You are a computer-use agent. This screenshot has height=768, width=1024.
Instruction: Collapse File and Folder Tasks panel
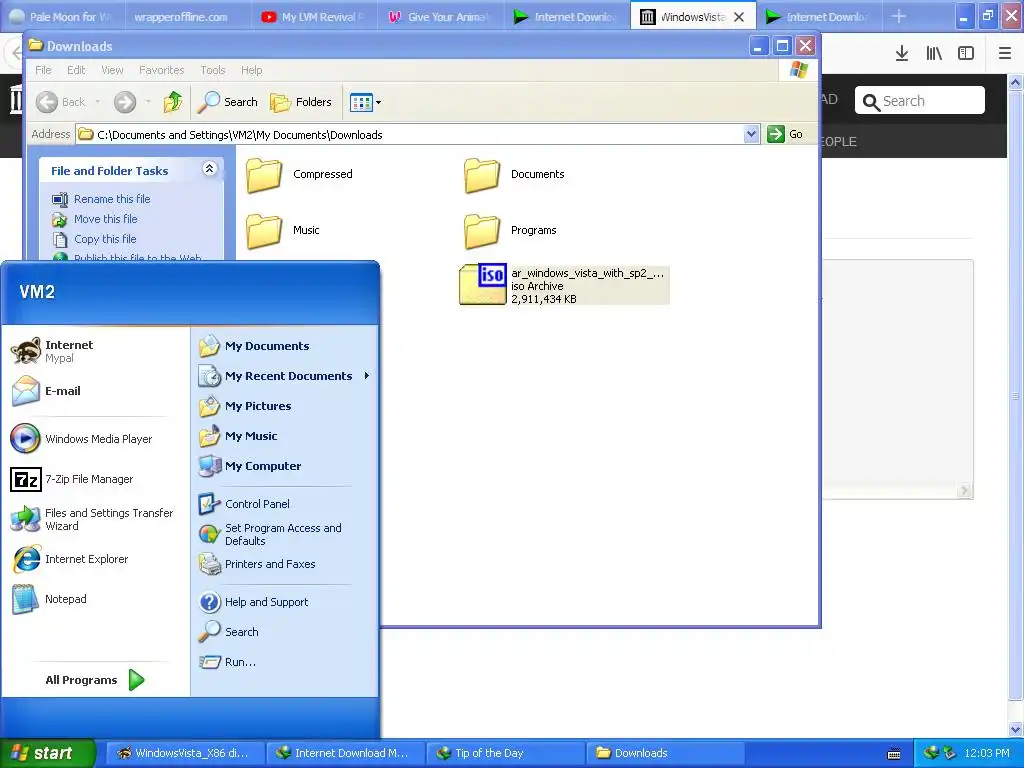[x=210, y=169]
